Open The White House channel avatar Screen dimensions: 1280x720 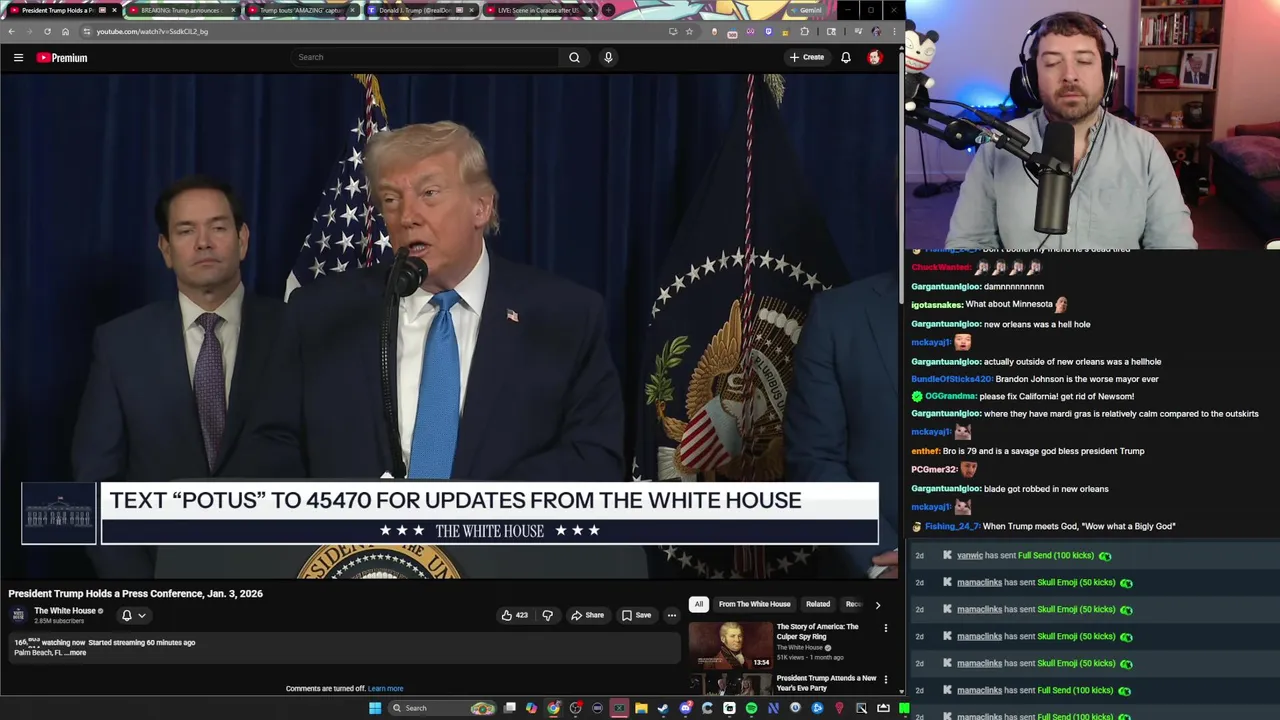point(18,615)
